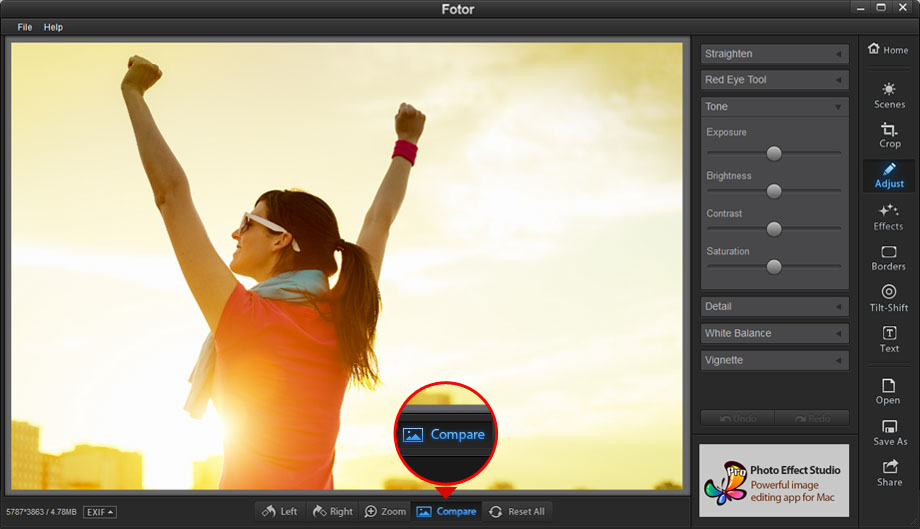The height and width of the screenshot is (529, 920).
Task: Toggle the EXIF info popup
Action: tap(99, 512)
